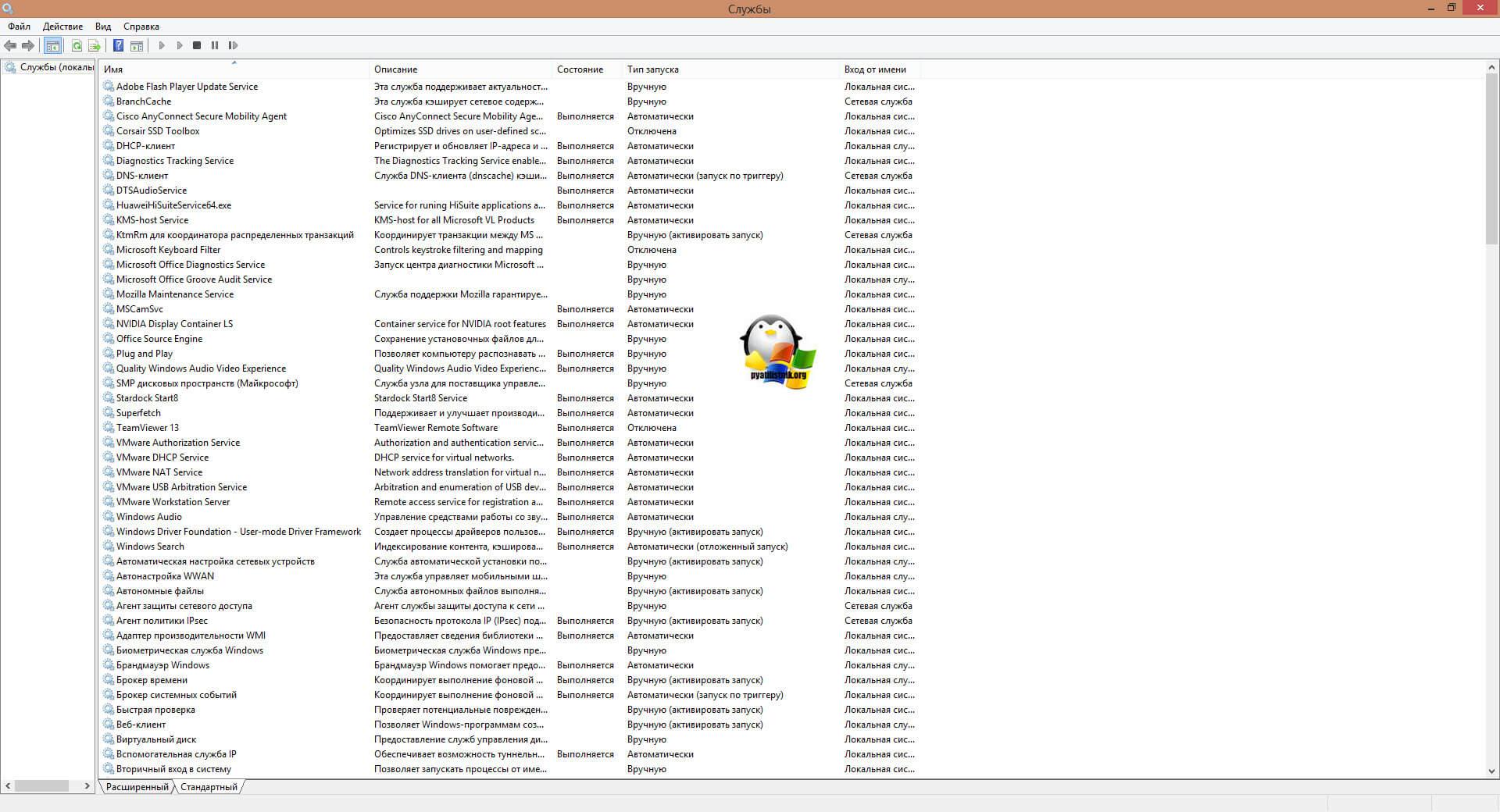Open the Действие menu
This screenshot has height=812, width=1500.
pyautogui.click(x=62, y=27)
